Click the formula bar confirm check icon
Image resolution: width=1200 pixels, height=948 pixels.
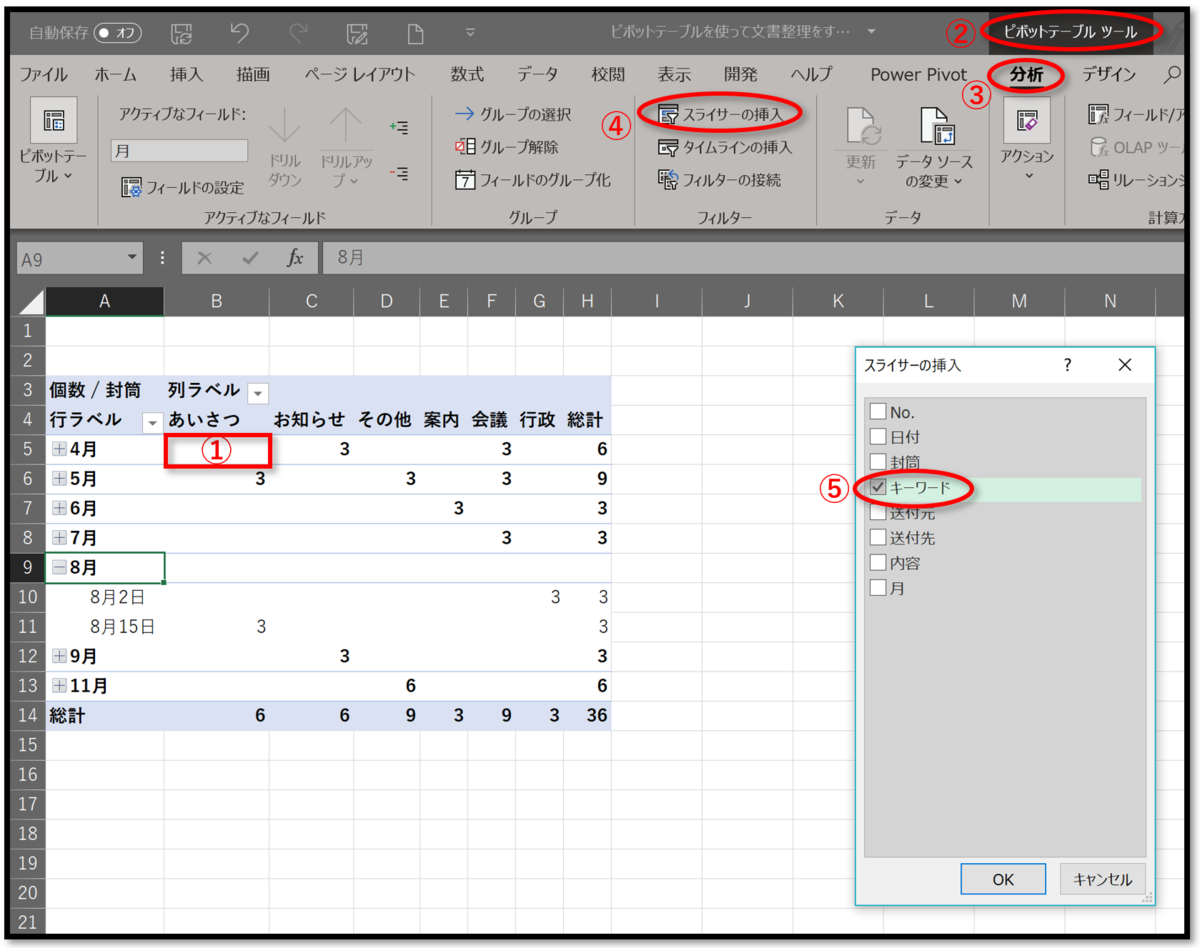point(250,258)
